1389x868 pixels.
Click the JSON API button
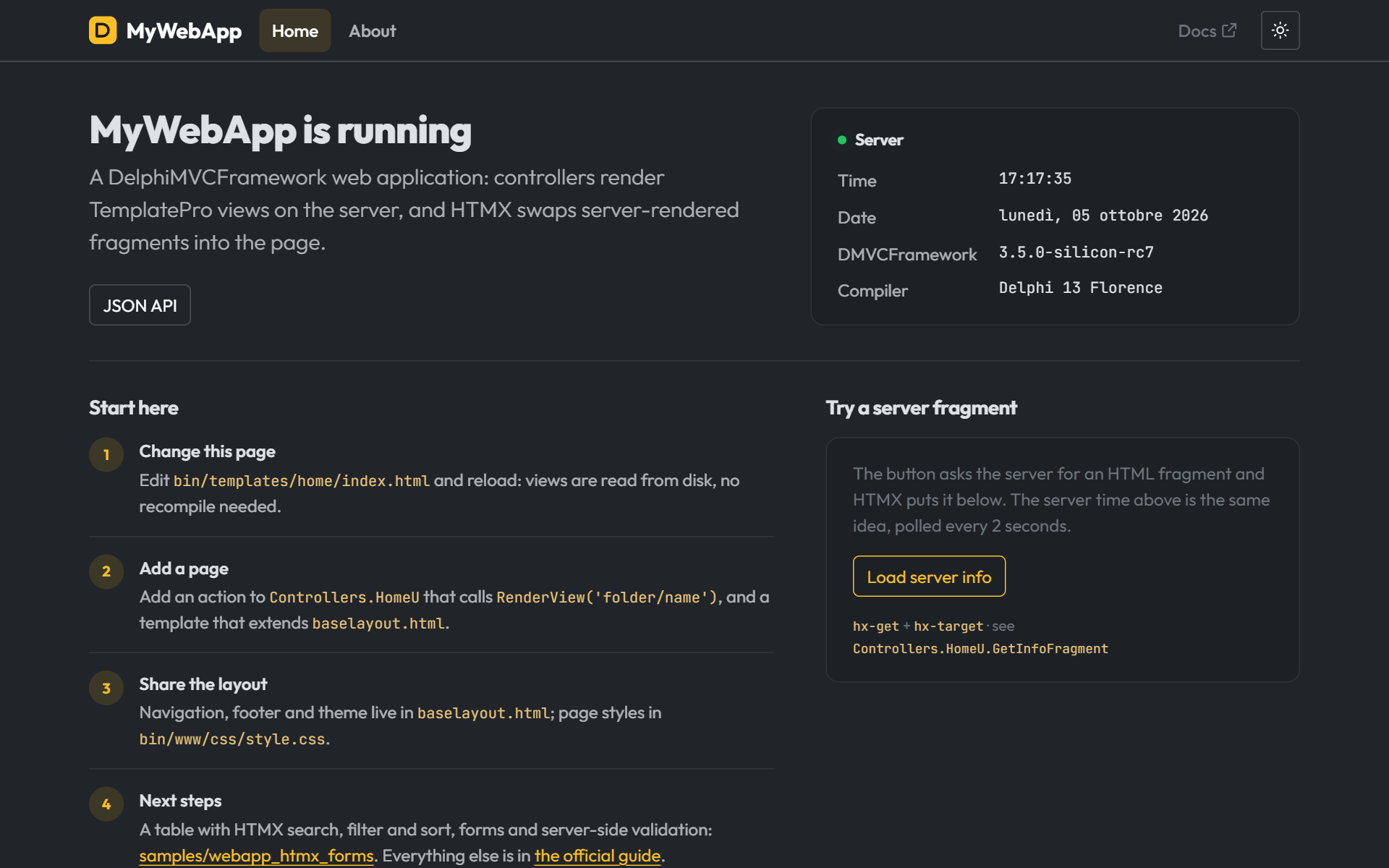point(140,305)
